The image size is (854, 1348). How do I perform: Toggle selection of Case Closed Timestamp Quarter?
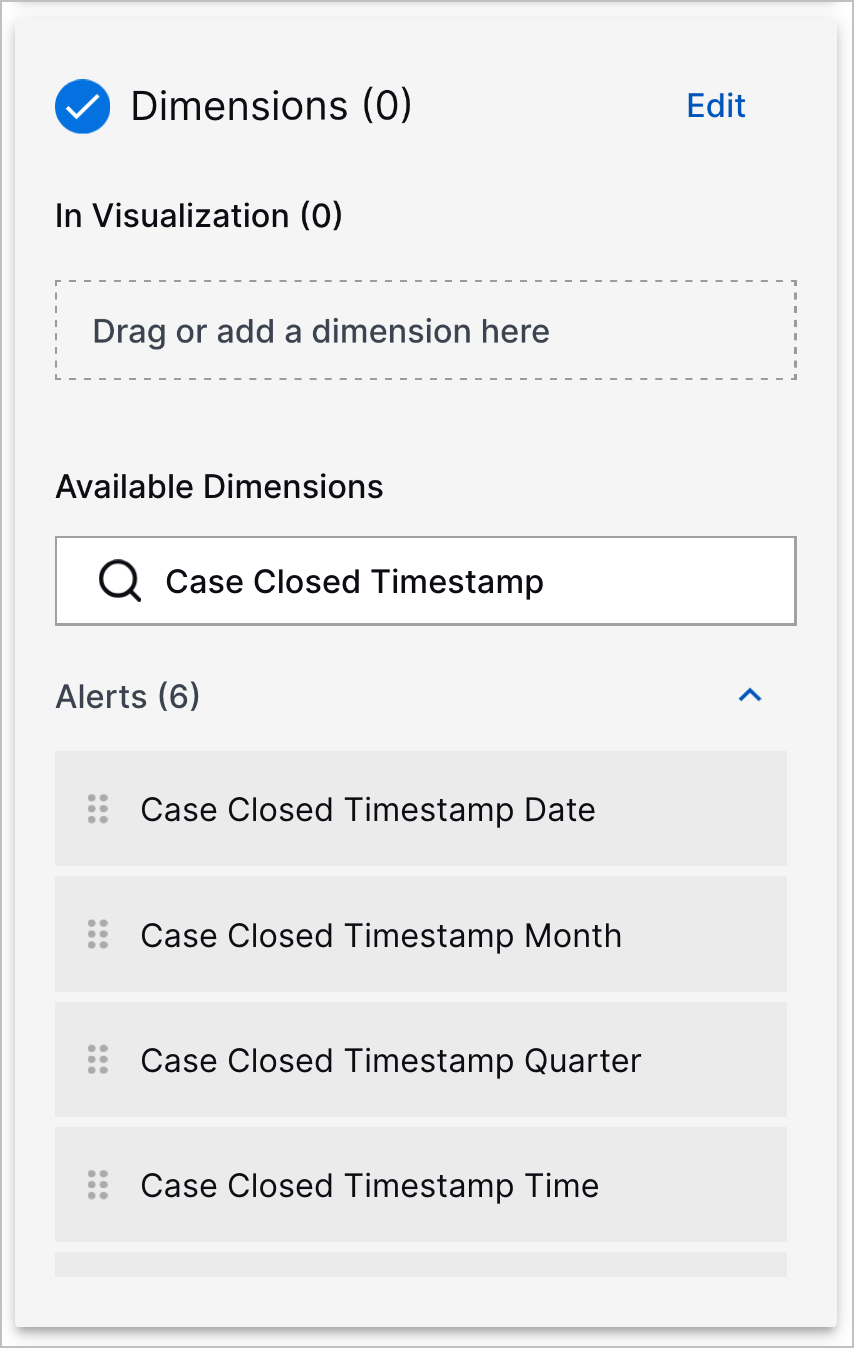tap(391, 1060)
